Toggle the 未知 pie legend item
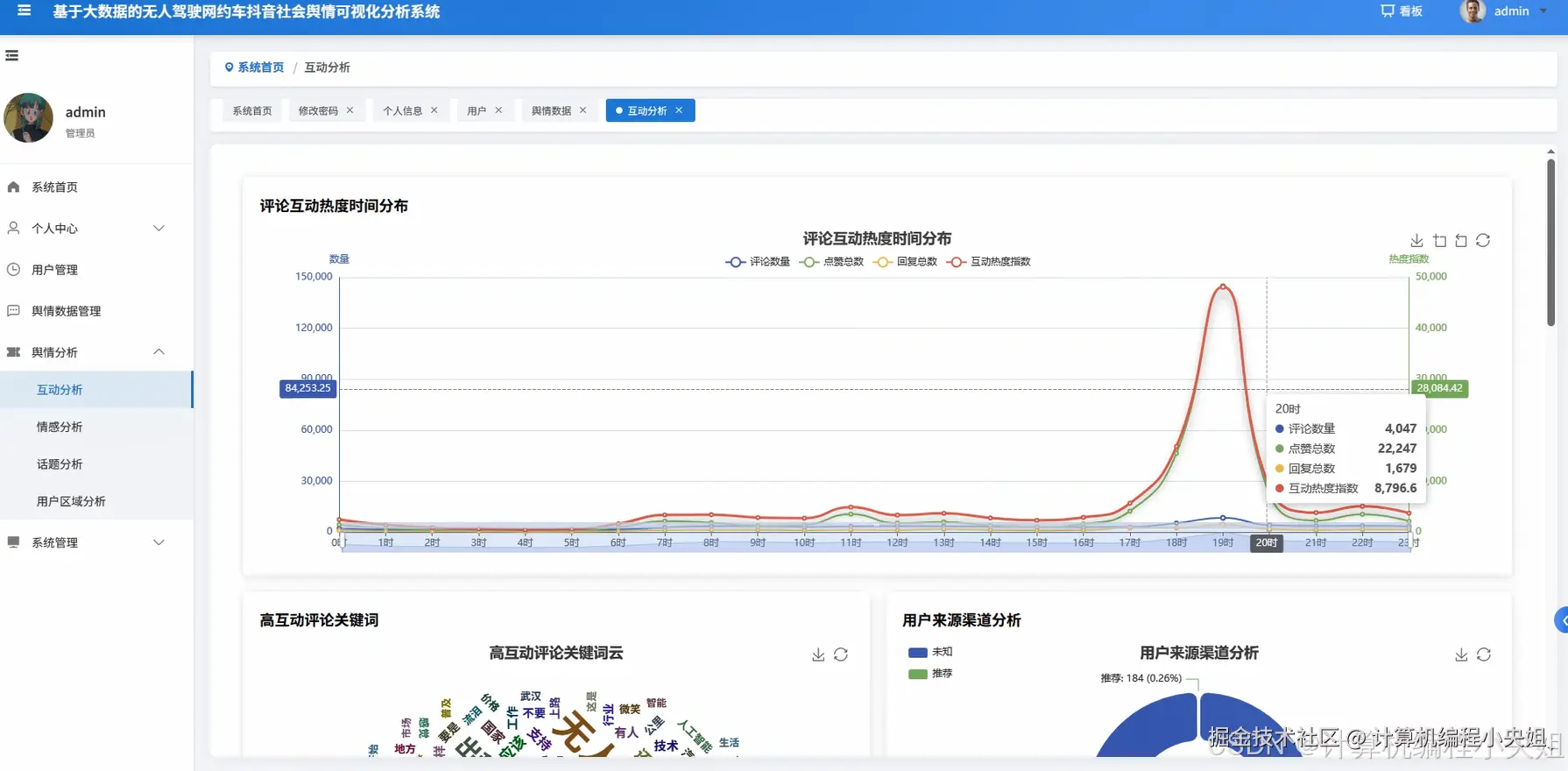 (x=930, y=652)
